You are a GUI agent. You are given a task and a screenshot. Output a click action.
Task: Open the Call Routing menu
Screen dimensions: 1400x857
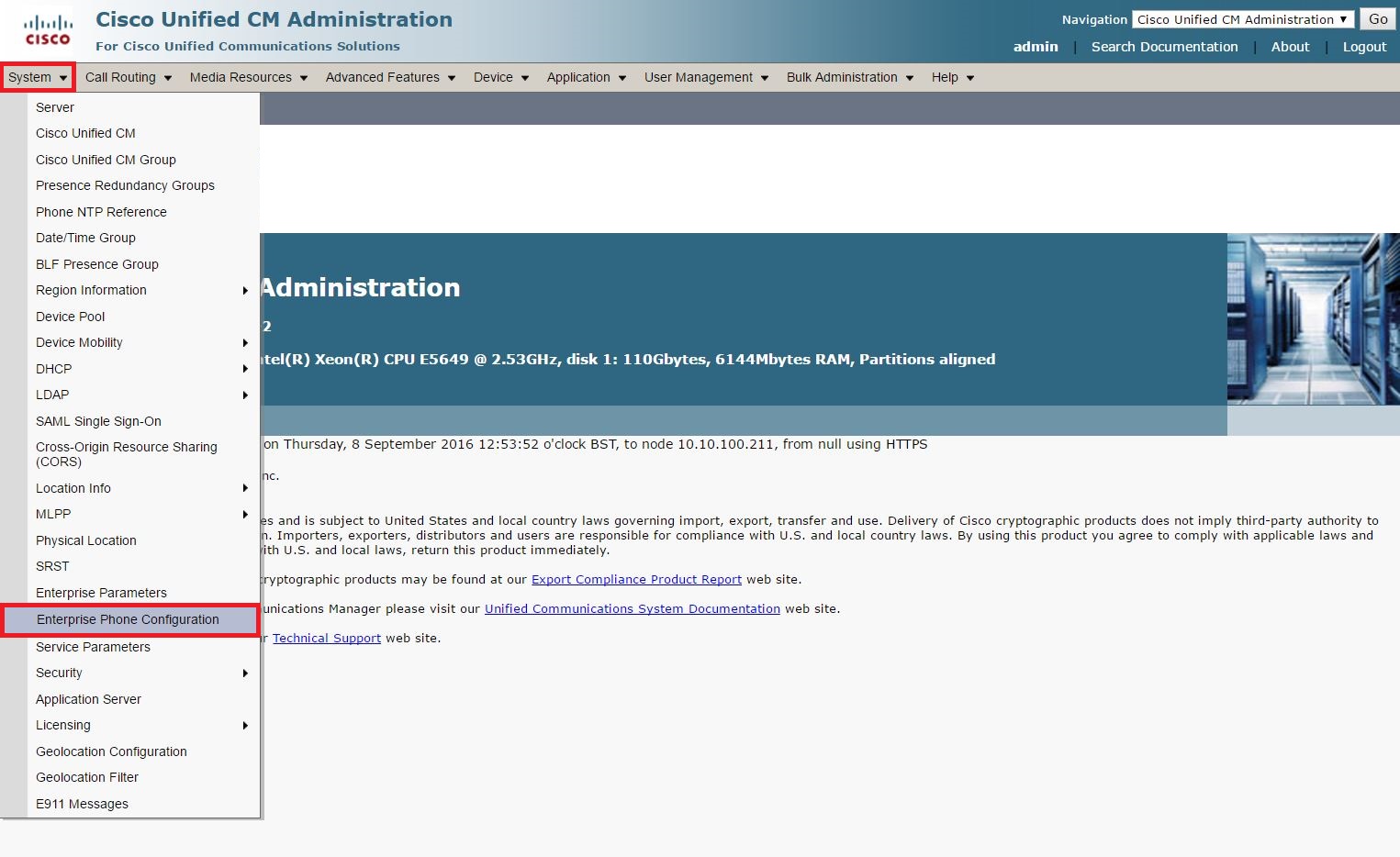click(x=129, y=77)
